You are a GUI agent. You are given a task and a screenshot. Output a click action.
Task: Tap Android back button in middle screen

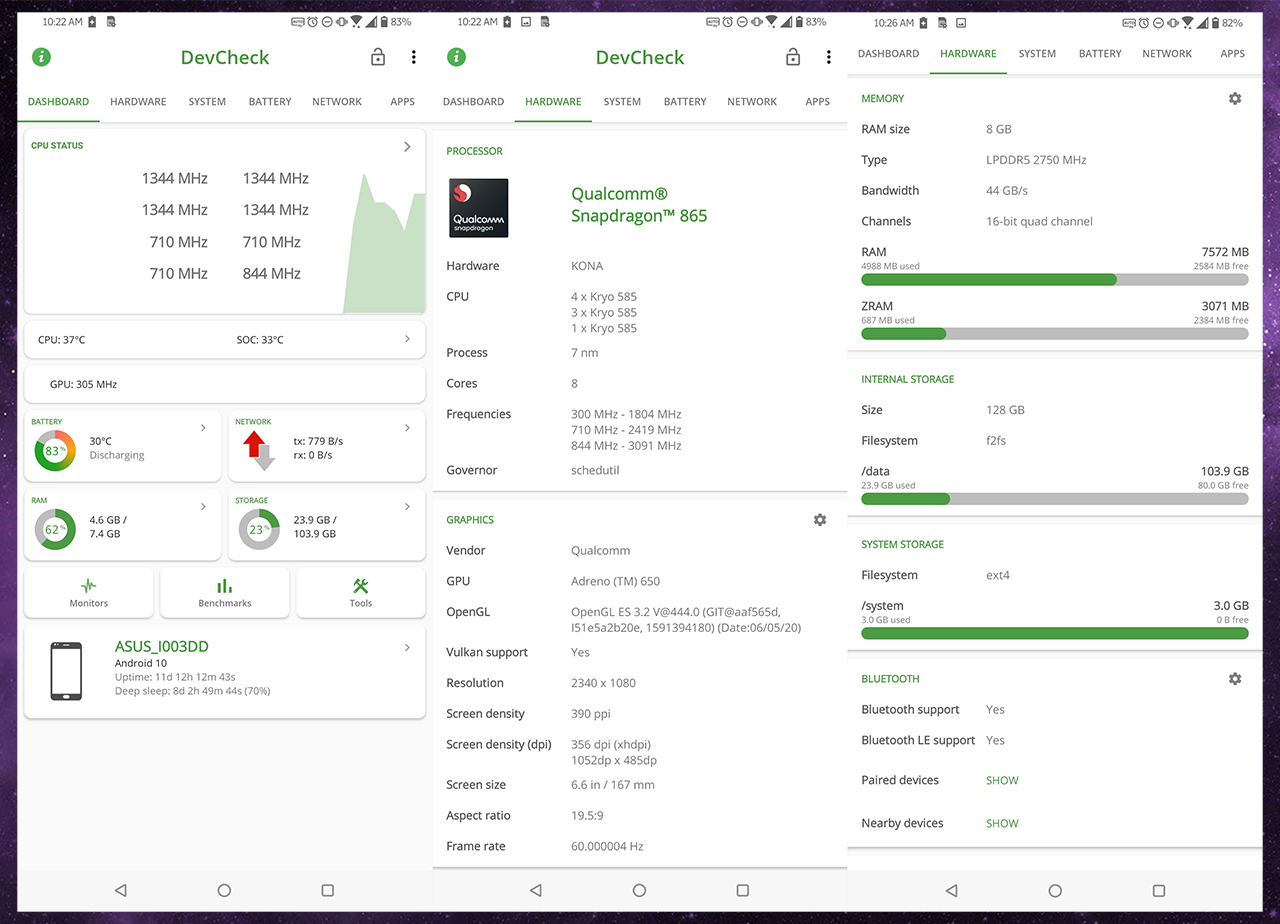536,890
